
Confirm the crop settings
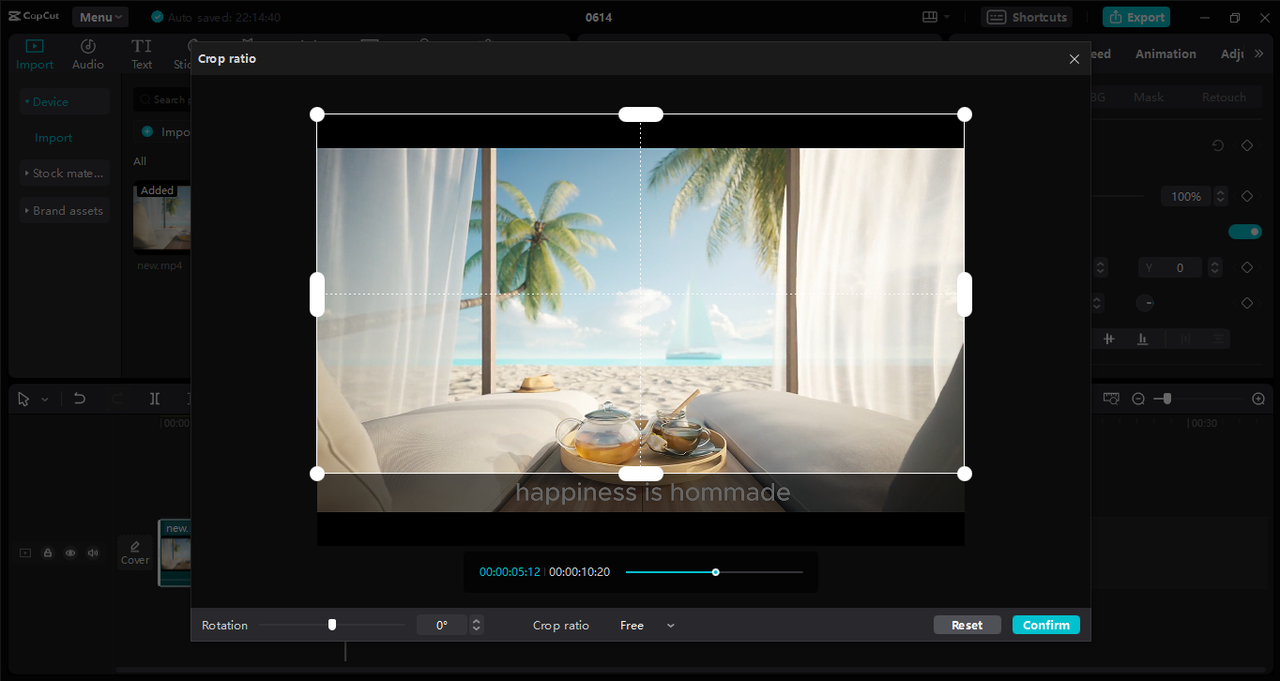[1045, 624]
